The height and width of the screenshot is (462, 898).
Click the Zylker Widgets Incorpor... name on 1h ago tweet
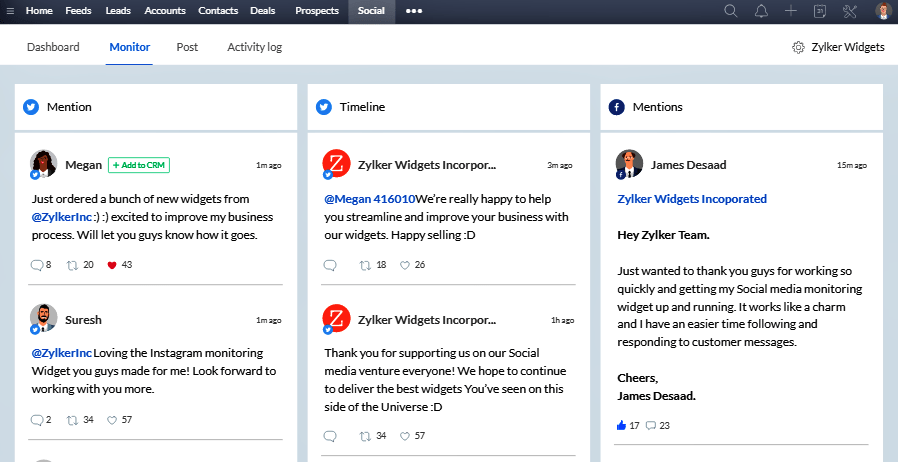427,320
